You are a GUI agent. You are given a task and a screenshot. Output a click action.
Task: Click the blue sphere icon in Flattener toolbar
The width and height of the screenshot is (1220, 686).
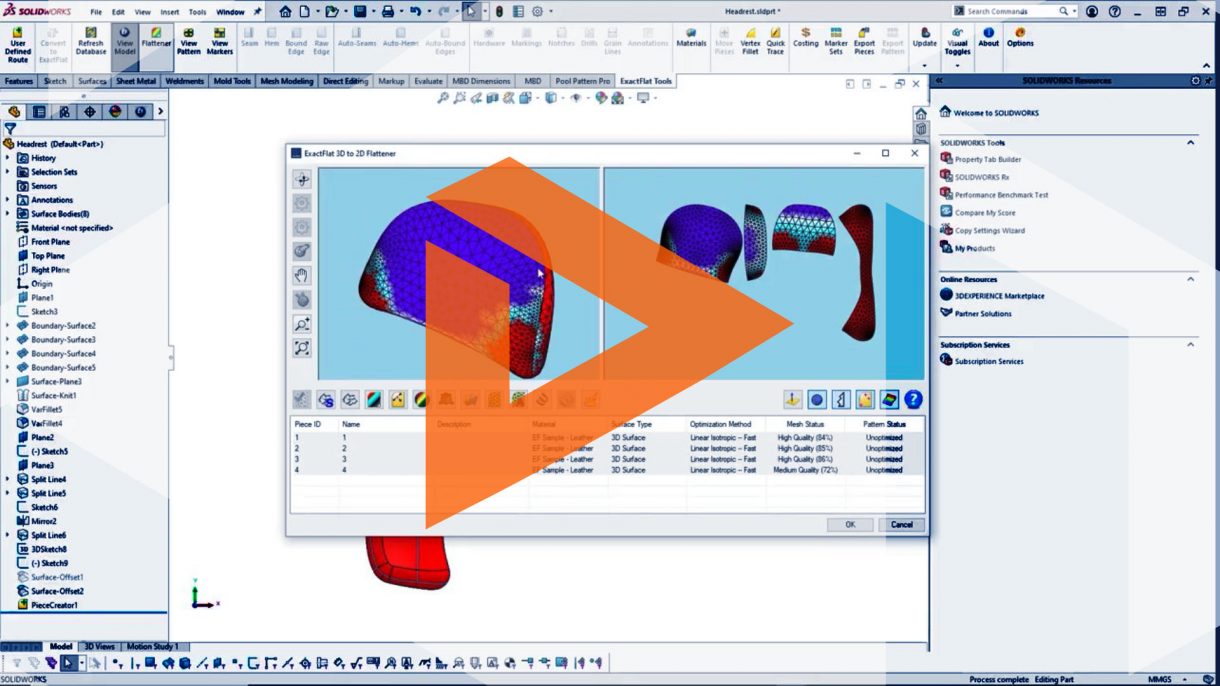coord(817,399)
